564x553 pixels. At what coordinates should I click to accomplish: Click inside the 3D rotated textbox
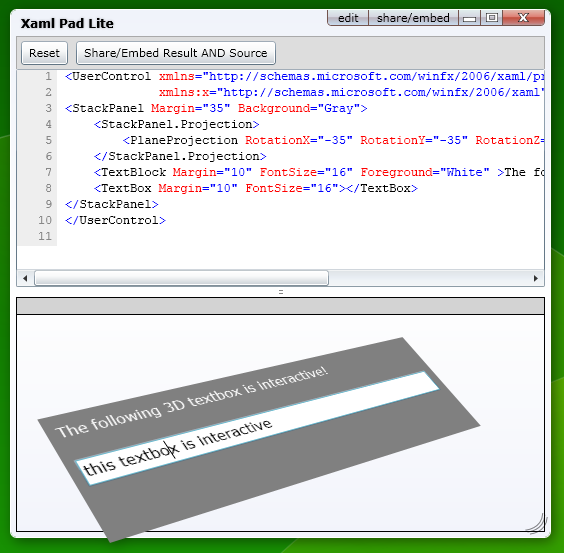(x=257, y=428)
